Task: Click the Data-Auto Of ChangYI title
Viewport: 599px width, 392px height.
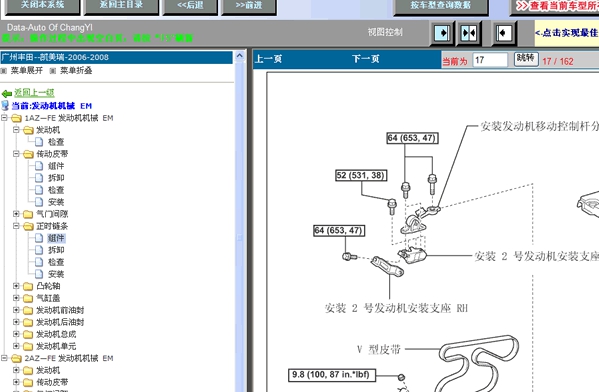Action: pyautogui.click(x=50, y=28)
